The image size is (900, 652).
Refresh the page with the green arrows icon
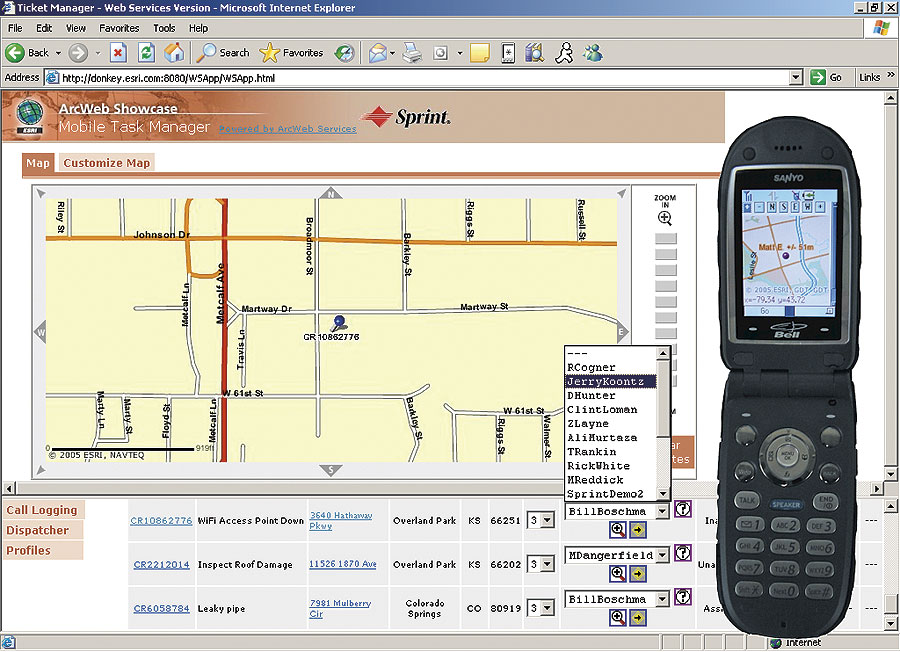point(147,53)
